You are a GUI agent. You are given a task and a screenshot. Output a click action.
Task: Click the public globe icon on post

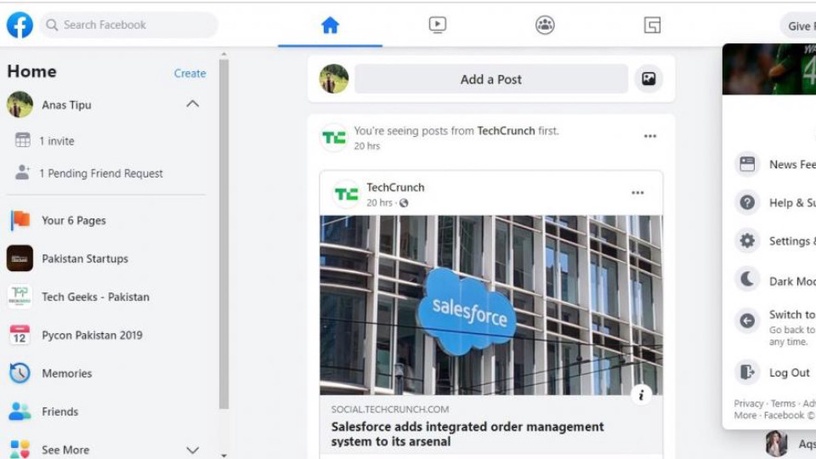point(404,203)
